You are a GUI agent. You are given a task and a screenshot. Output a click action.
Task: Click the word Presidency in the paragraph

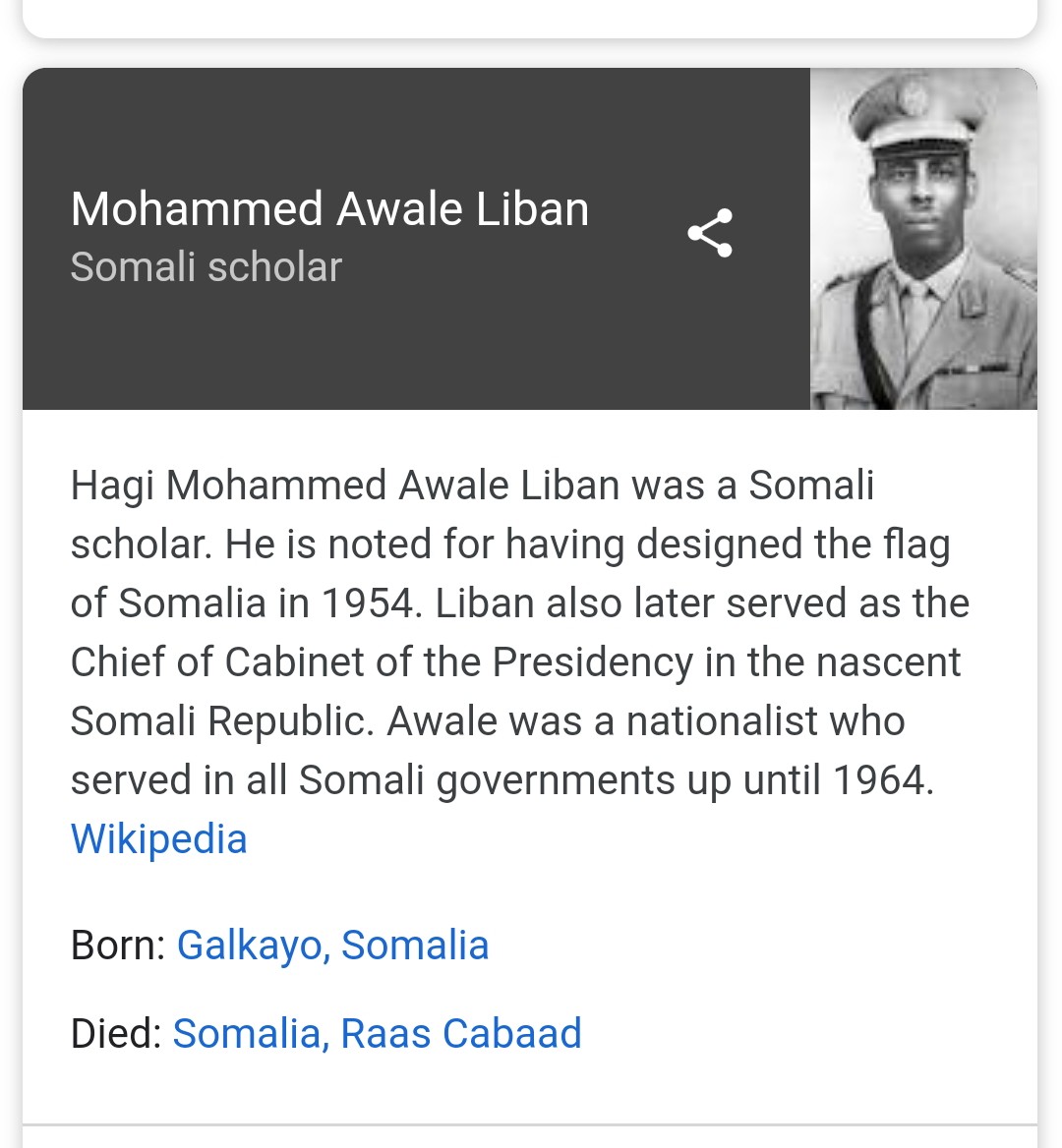coord(592,661)
